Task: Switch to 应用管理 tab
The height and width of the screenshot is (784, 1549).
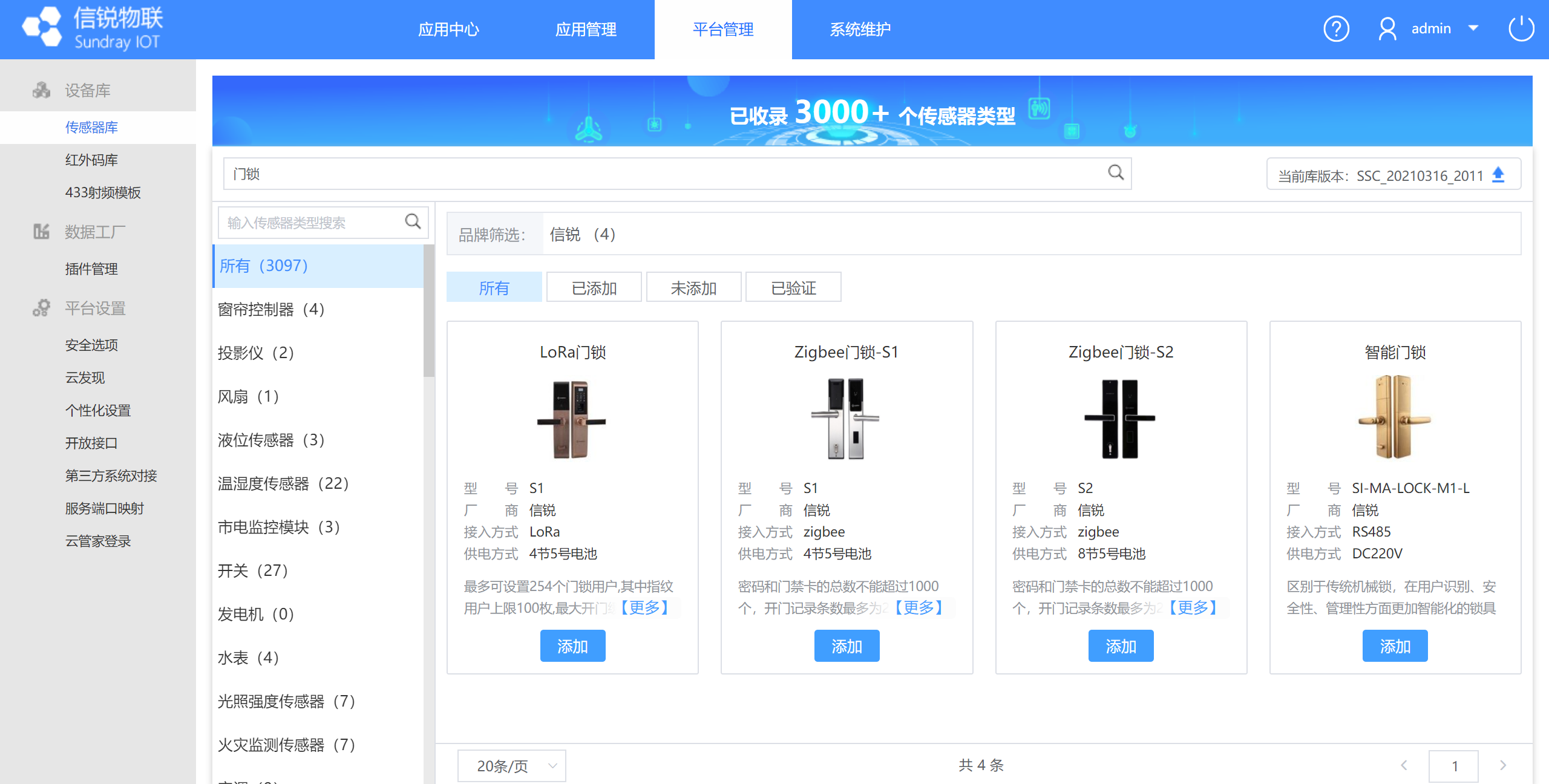Action: (586, 29)
